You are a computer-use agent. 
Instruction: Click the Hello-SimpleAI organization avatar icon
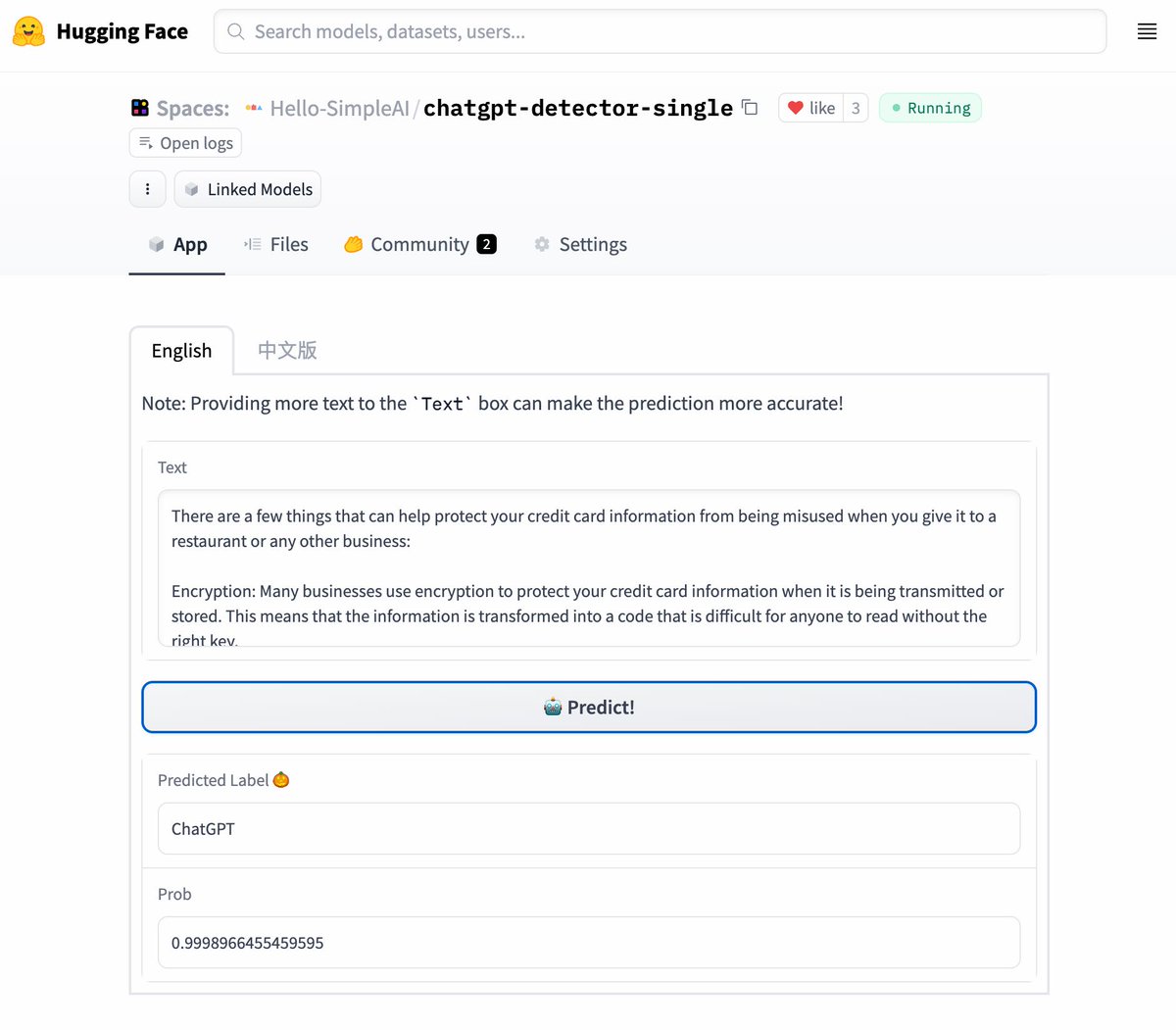pos(254,108)
